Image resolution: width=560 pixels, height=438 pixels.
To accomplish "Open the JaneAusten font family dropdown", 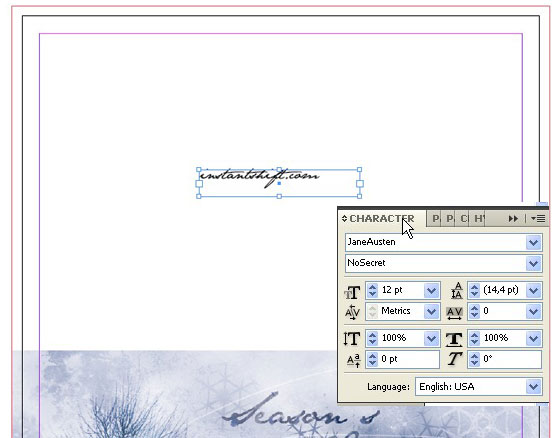I will pos(533,243).
